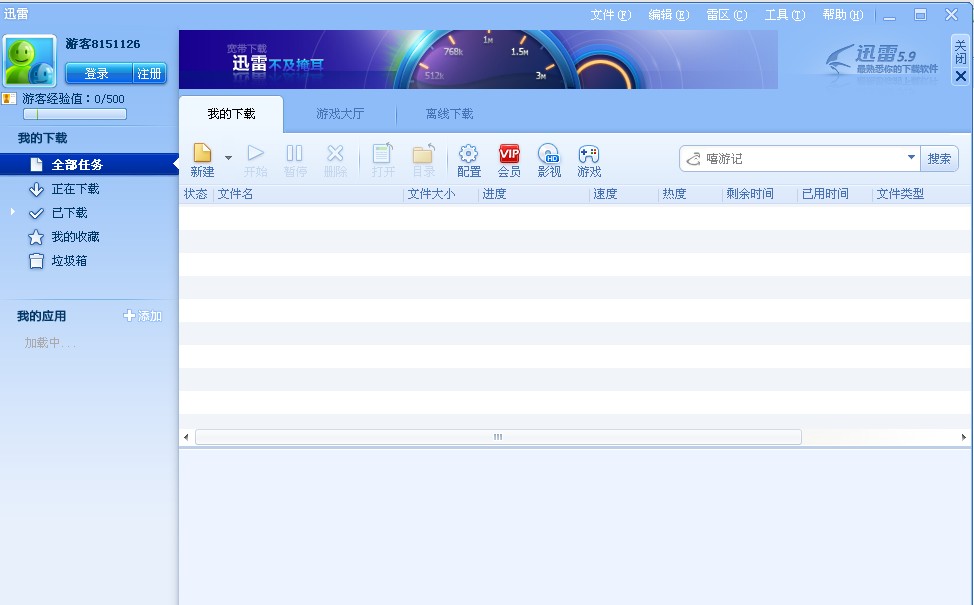
Task: Sort by 剩余时间 column header
Action: click(750, 194)
